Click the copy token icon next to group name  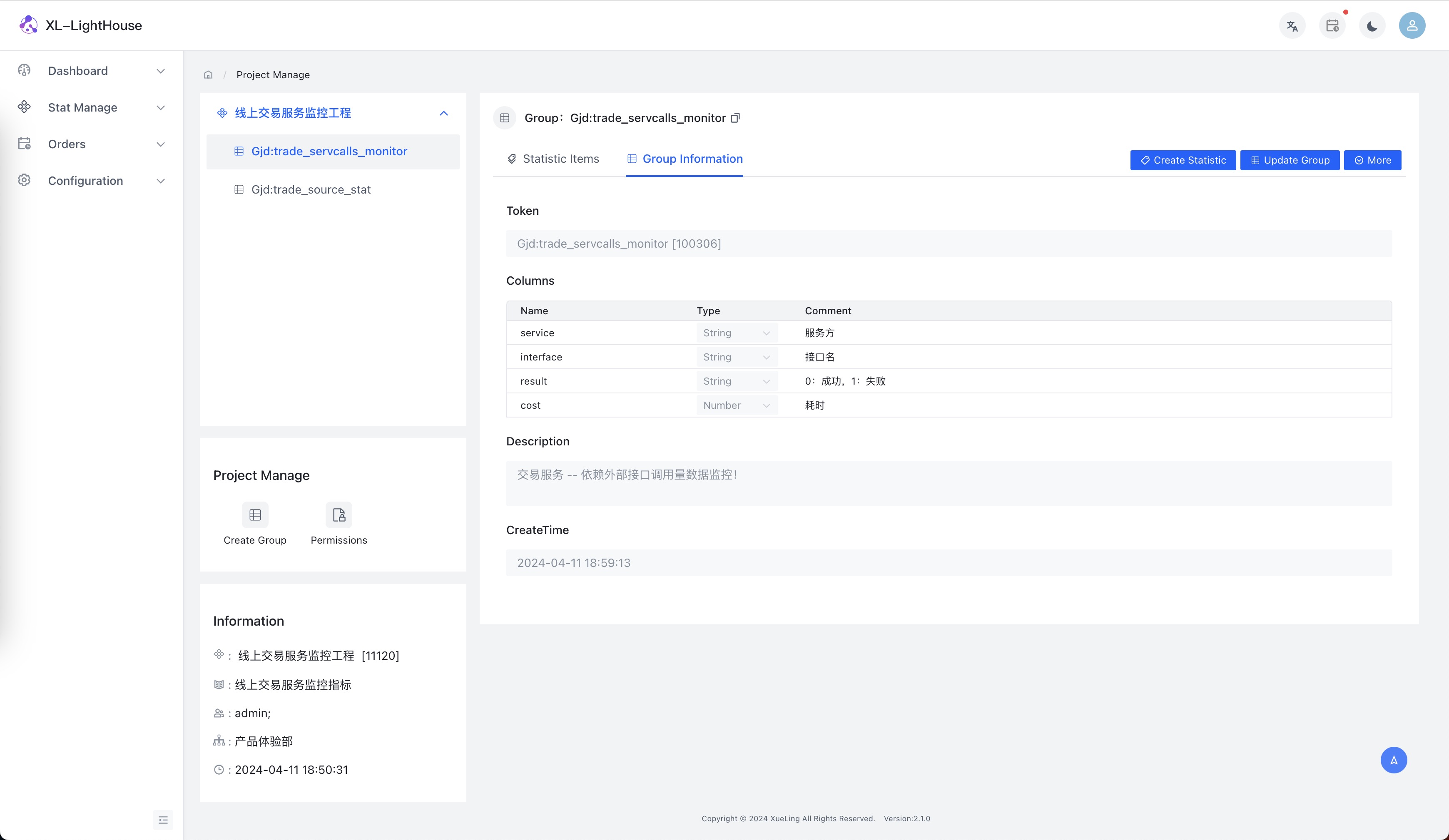click(x=737, y=117)
